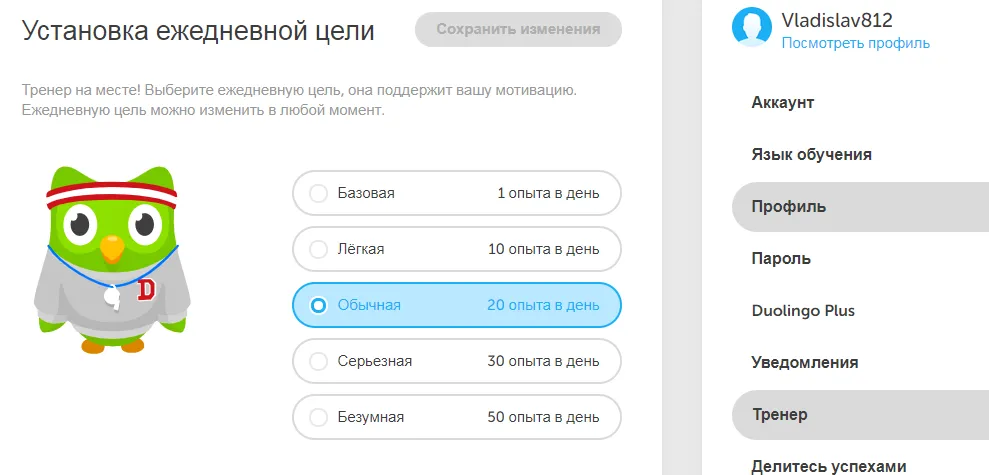The width and height of the screenshot is (989, 475).
Task: Open the Аккаунт settings section
Action: pos(783,103)
